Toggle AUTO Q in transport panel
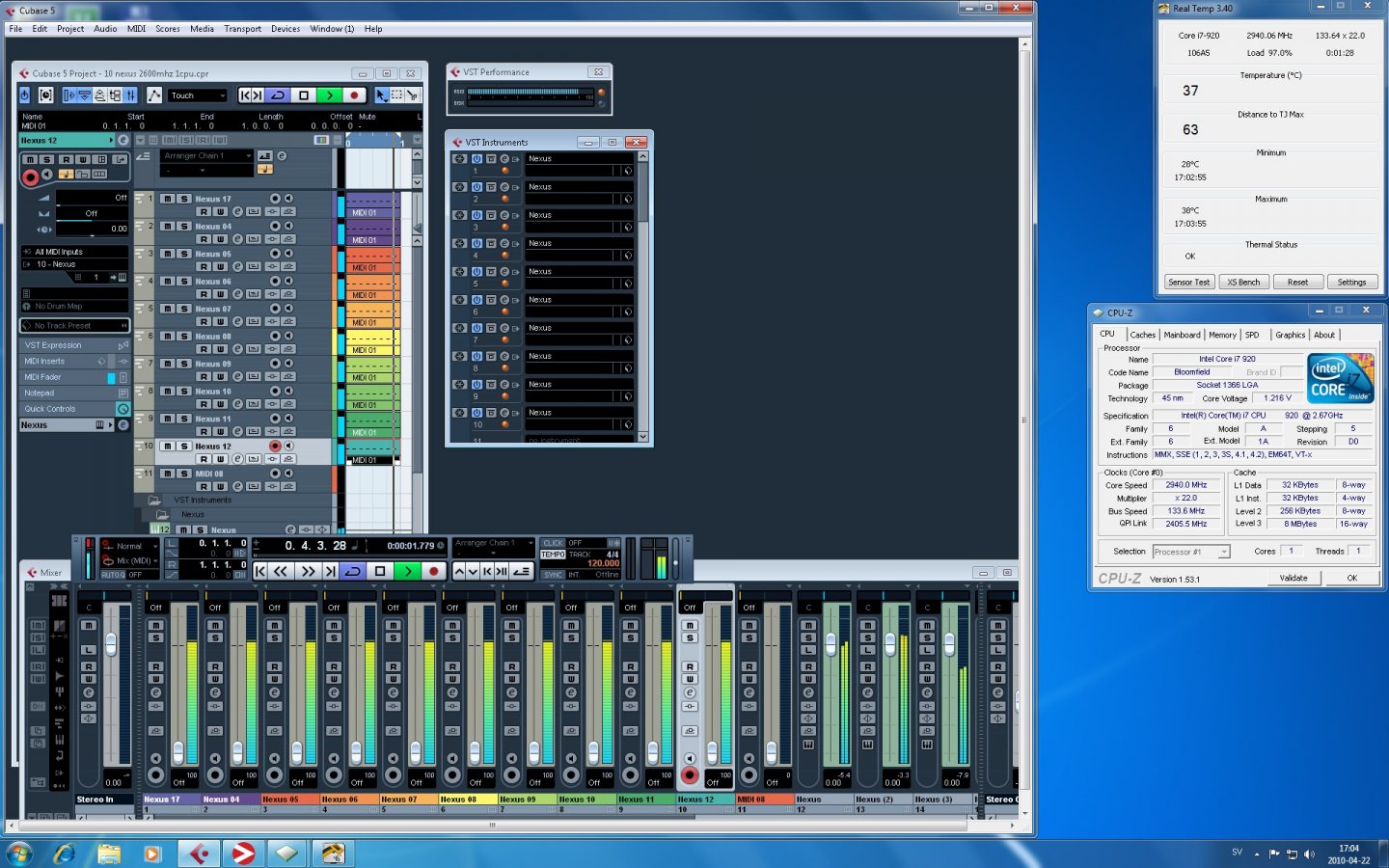Viewport: 1389px width, 868px height. pyautogui.click(x=113, y=575)
